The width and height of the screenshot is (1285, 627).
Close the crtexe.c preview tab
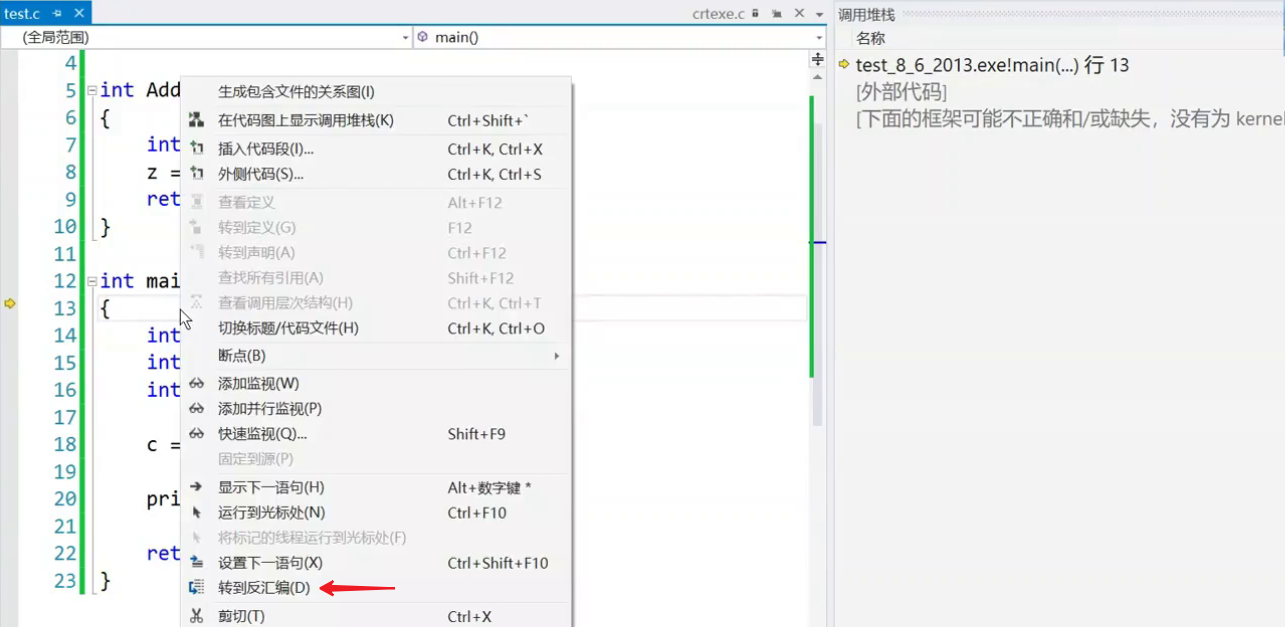[799, 13]
